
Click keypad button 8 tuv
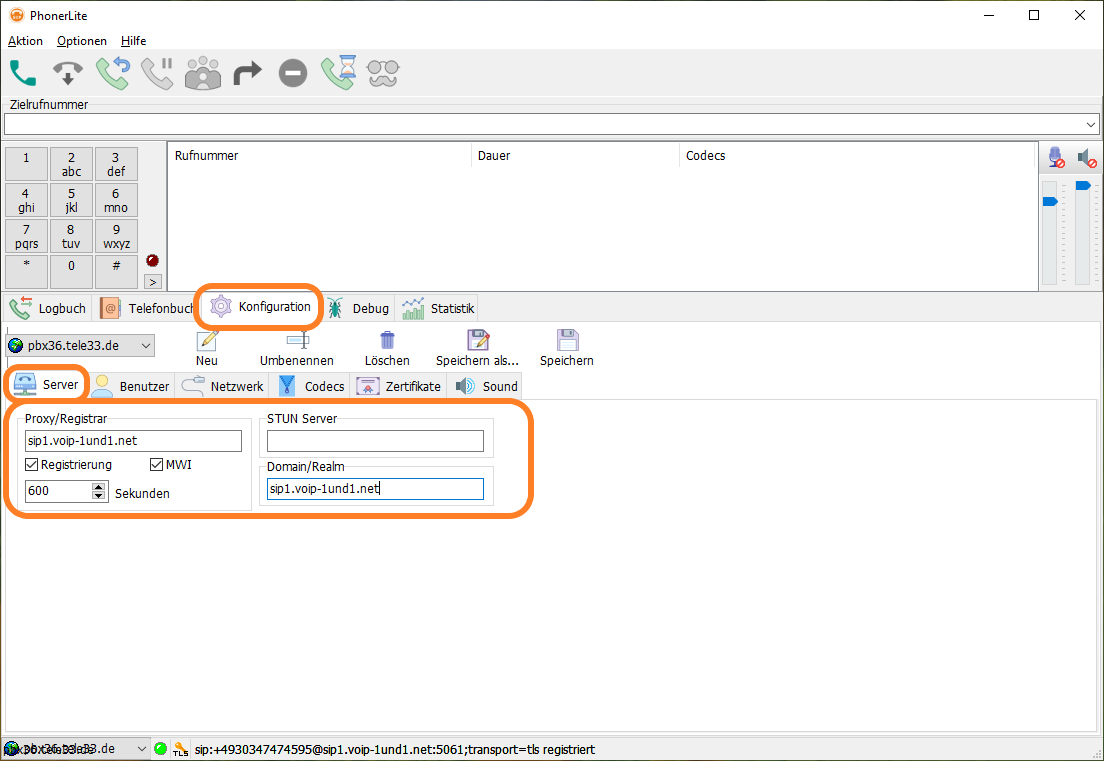pyautogui.click(x=71, y=236)
